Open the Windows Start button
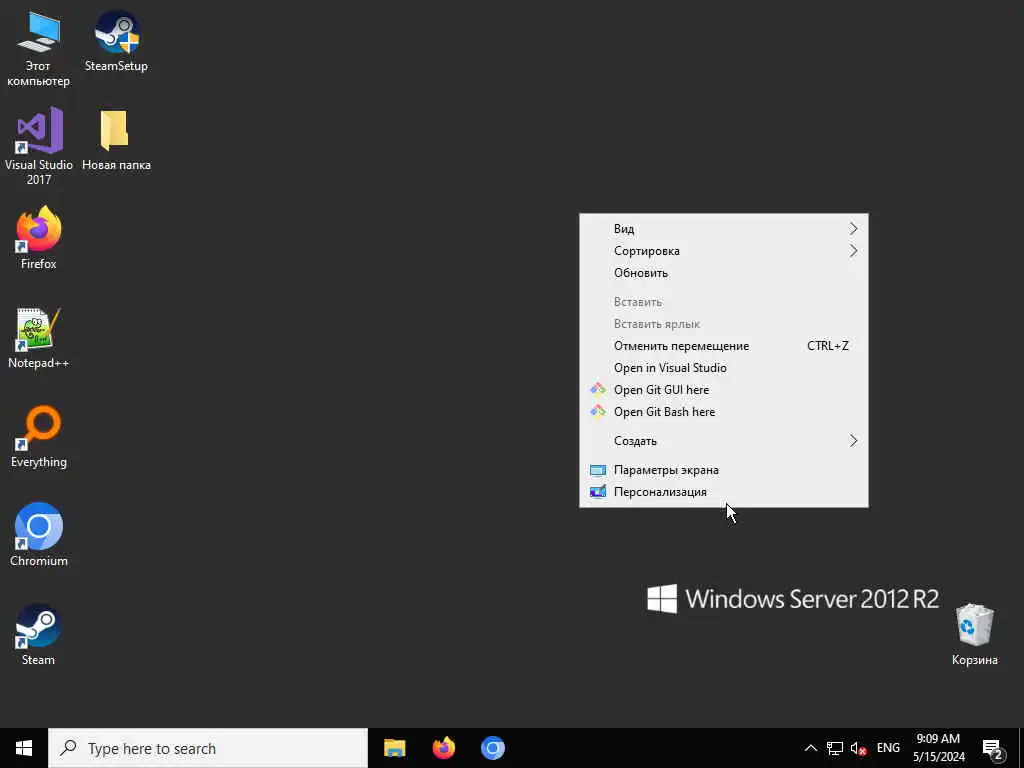The height and width of the screenshot is (768, 1024). (x=24, y=748)
